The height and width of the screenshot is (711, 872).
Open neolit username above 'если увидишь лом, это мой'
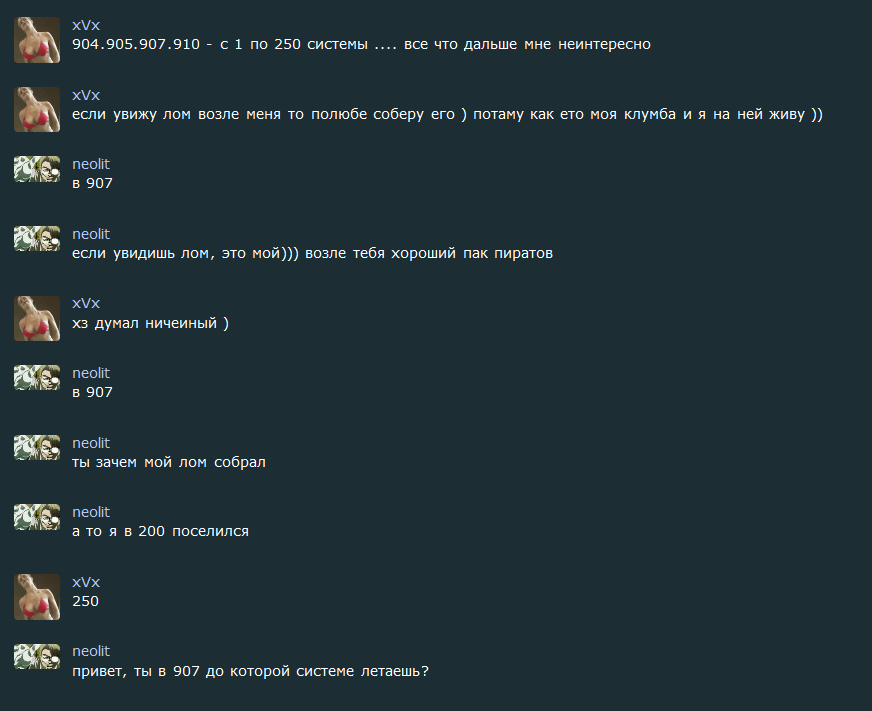tap(91, 233)
